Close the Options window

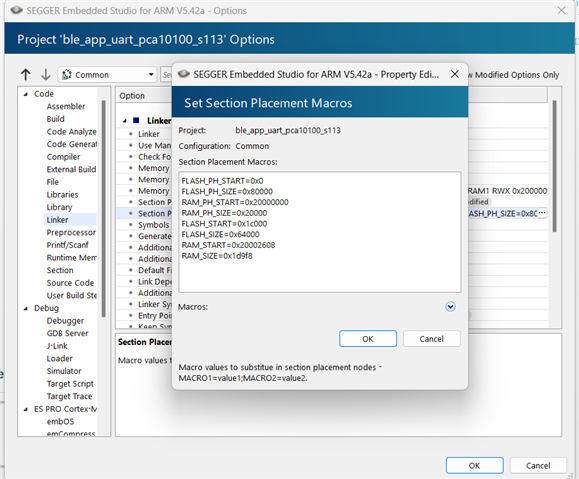coord(561,10)
